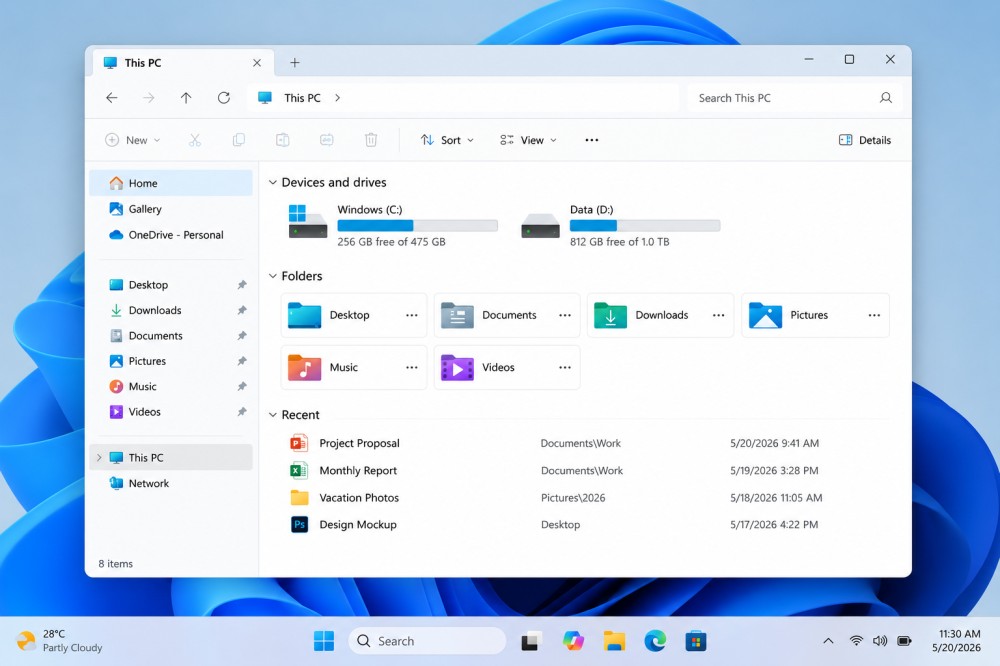Open the Windows (C:) drive
Image resolution: width=1000 pixels, height=666 pixels.
pos(392,225)
